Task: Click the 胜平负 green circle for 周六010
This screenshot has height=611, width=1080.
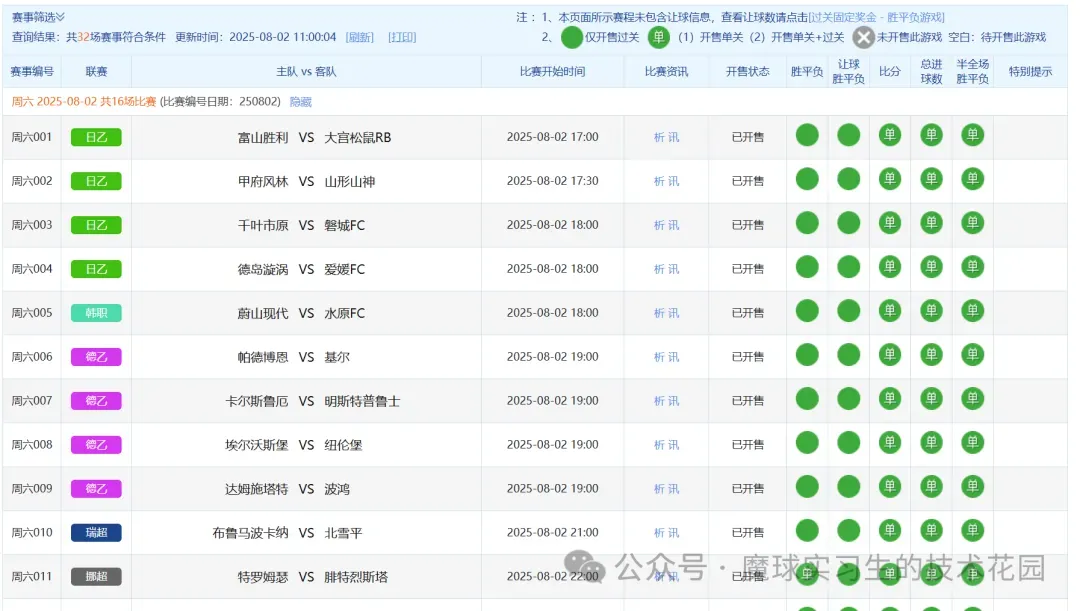Action: [807, 530]
